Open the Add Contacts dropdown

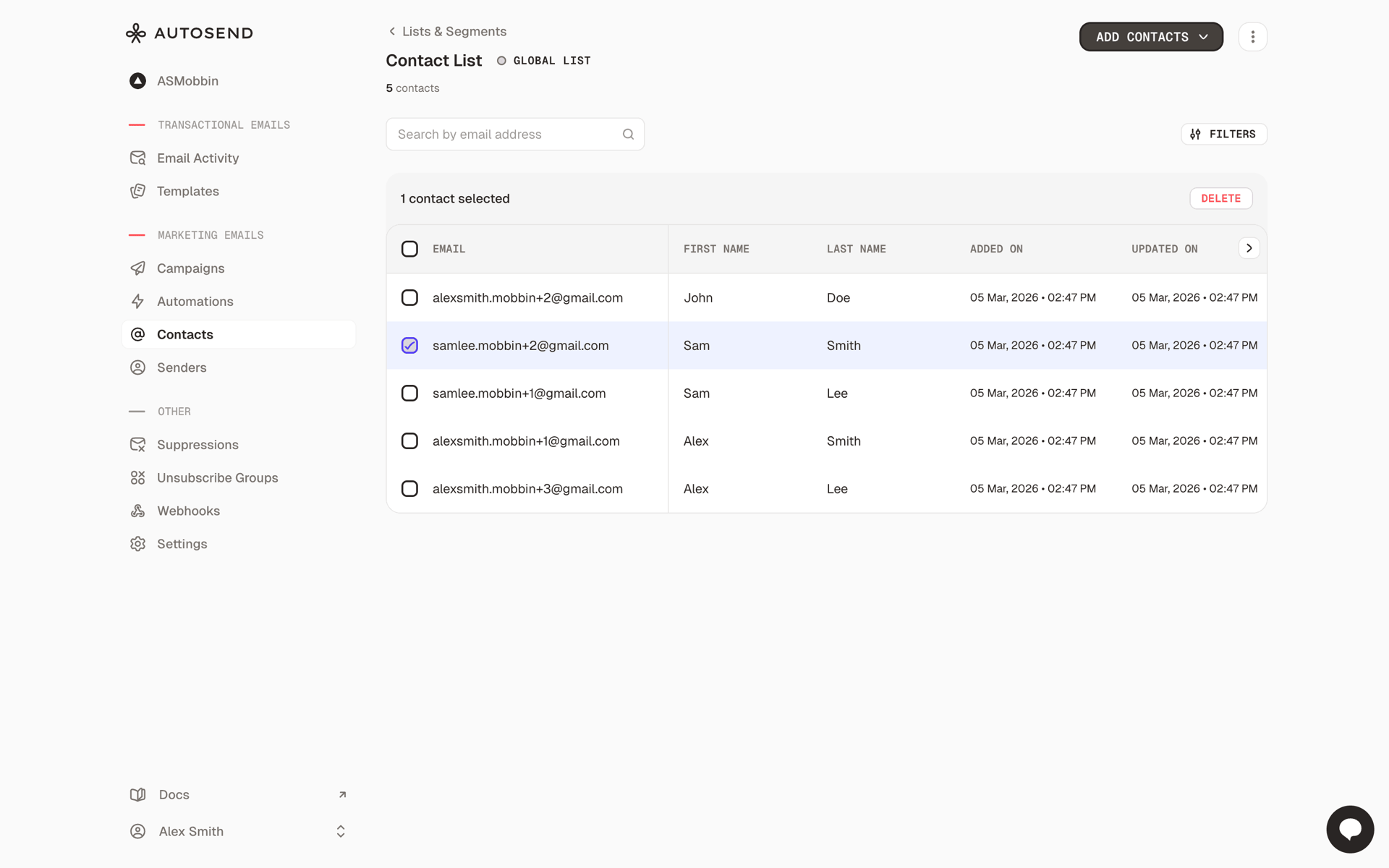coord(1151,37)
